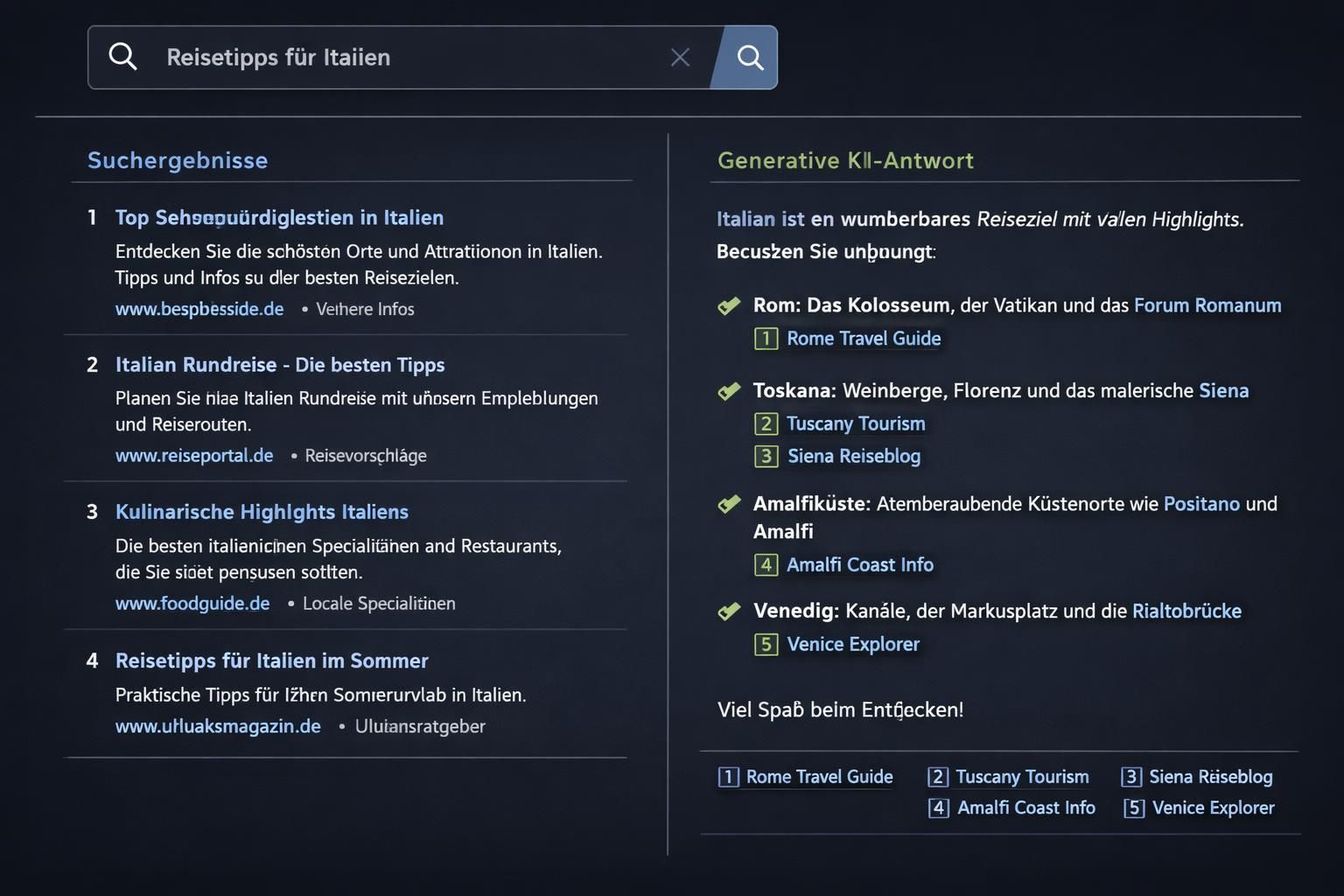1344x896 pixels.
Task: Open "Kulinarische Highlights Italiens" result
Action: tap(262, 512)
